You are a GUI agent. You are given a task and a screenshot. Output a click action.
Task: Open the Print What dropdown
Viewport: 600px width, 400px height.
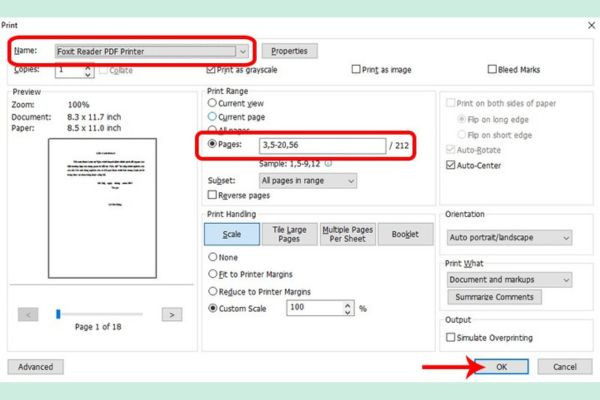[x=509, y=280]
